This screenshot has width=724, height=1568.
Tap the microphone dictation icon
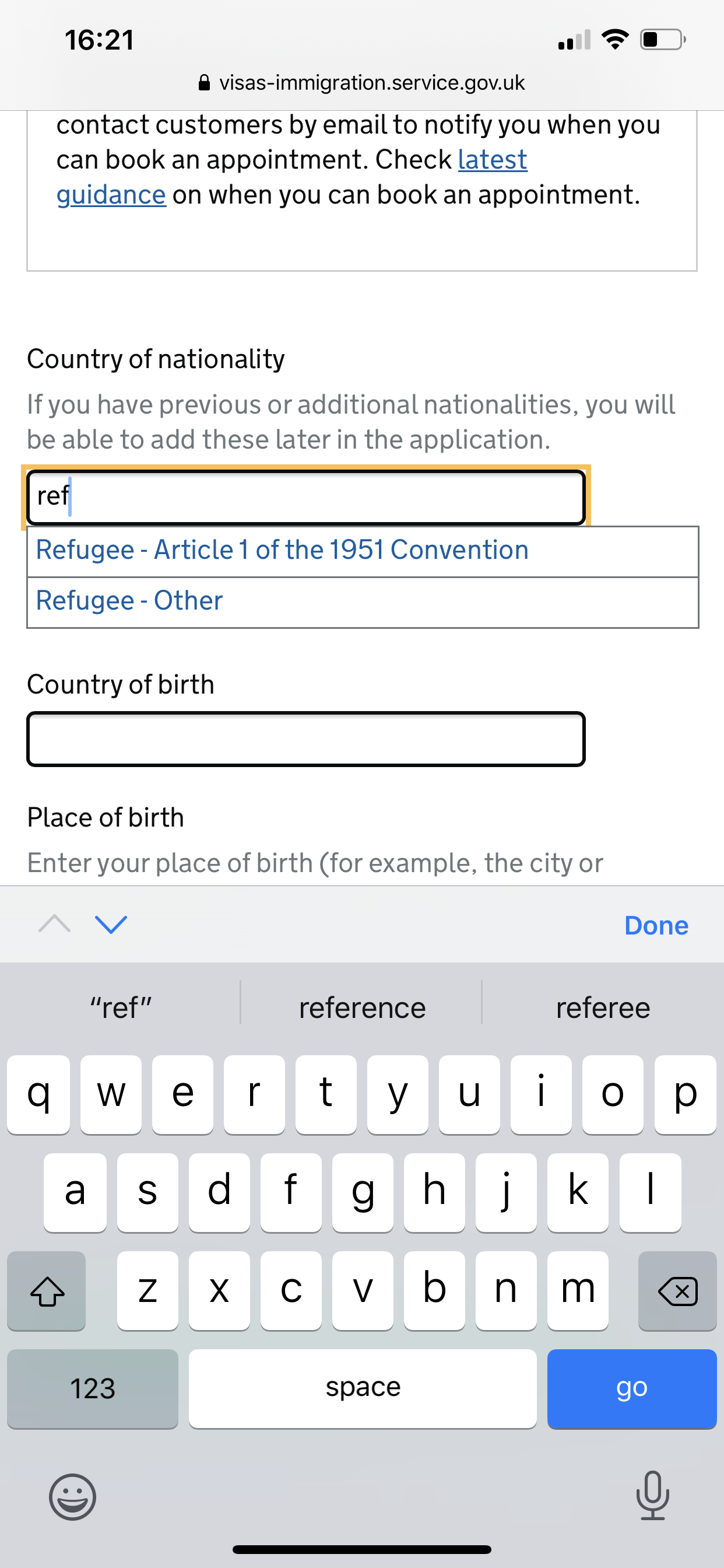[x=652, y=1496]
